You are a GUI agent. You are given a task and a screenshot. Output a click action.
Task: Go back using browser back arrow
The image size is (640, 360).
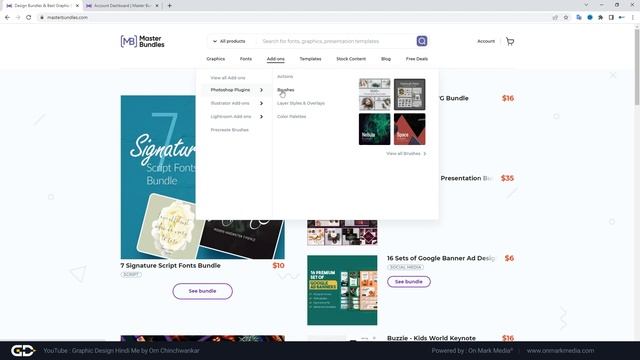point(7,18)
